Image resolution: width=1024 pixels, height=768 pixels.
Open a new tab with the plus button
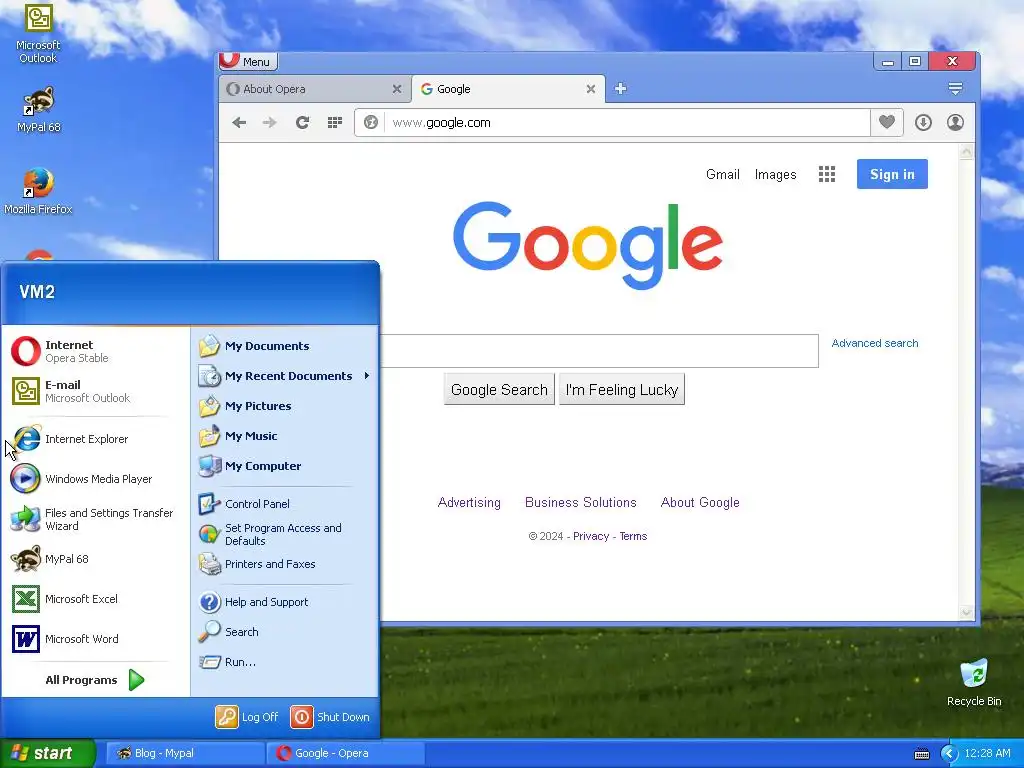tap(620, 88)
